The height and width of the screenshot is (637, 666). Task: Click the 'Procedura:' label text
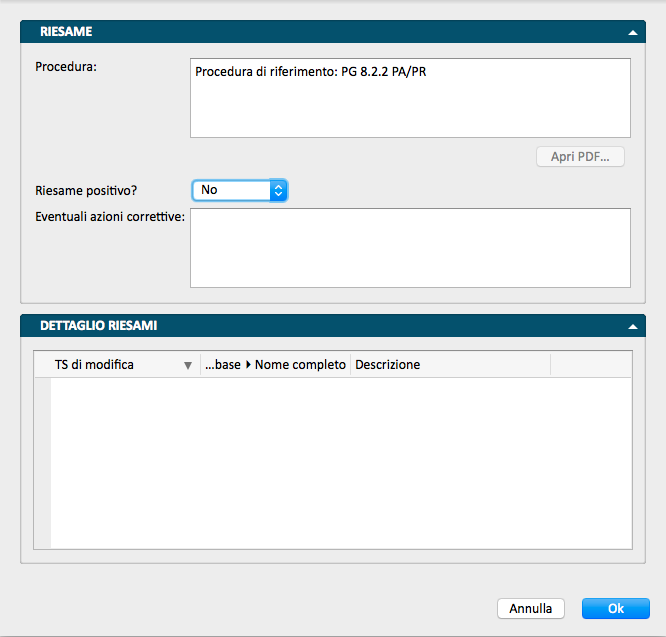click(65, 67)
